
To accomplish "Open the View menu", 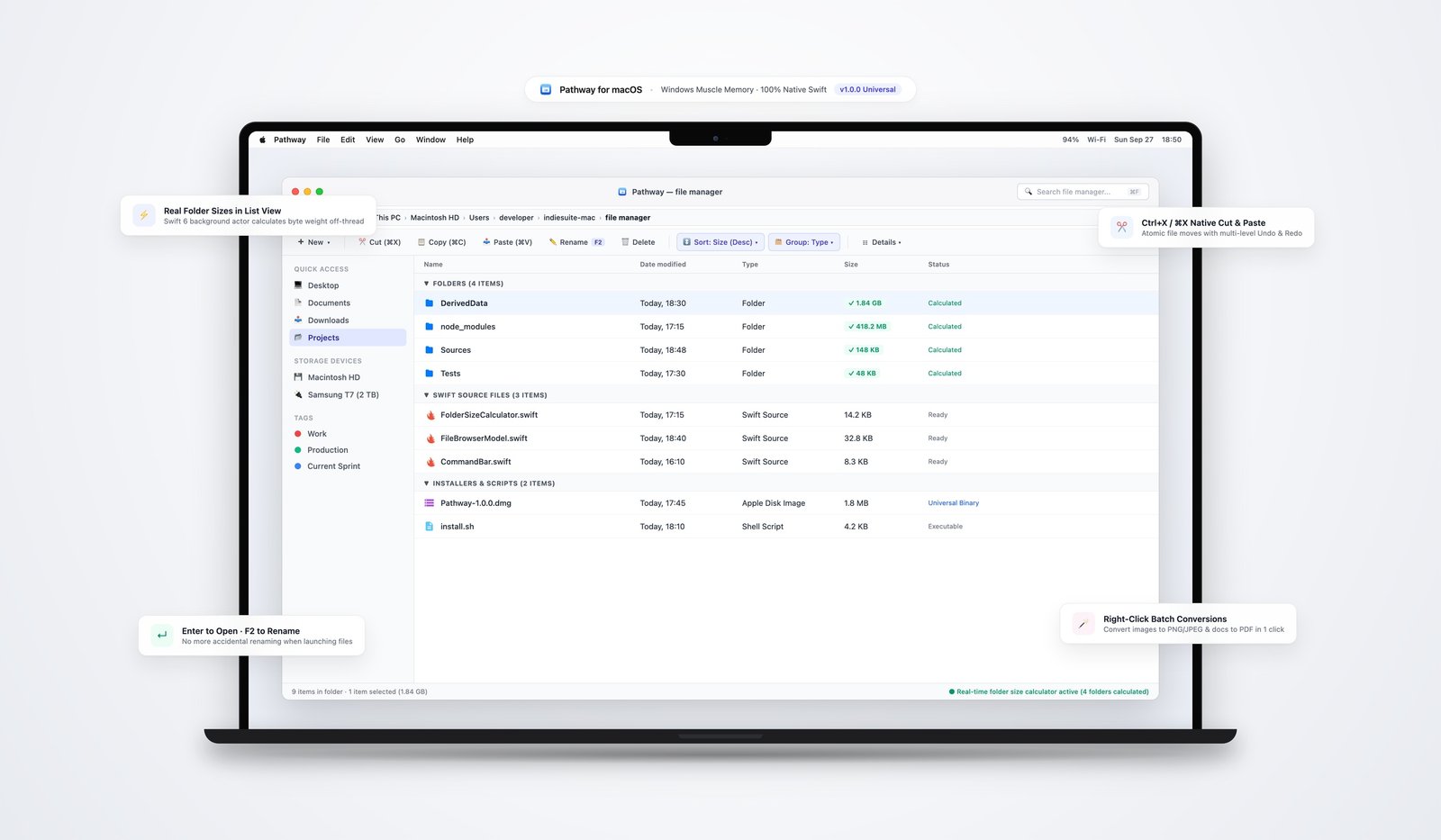I will point(375,140).
